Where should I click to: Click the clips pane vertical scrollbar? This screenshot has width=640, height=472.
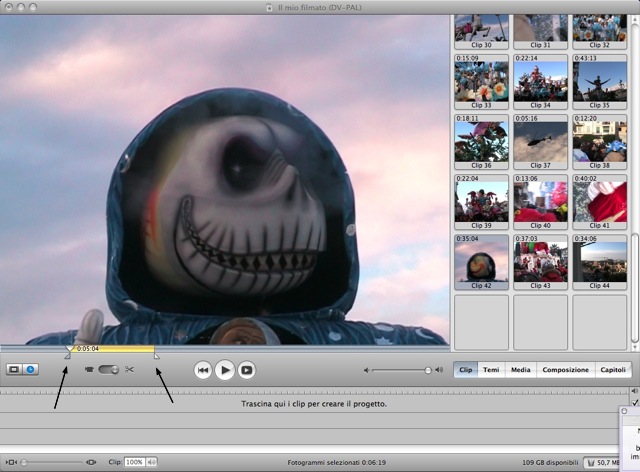click(x=635, y=289)
